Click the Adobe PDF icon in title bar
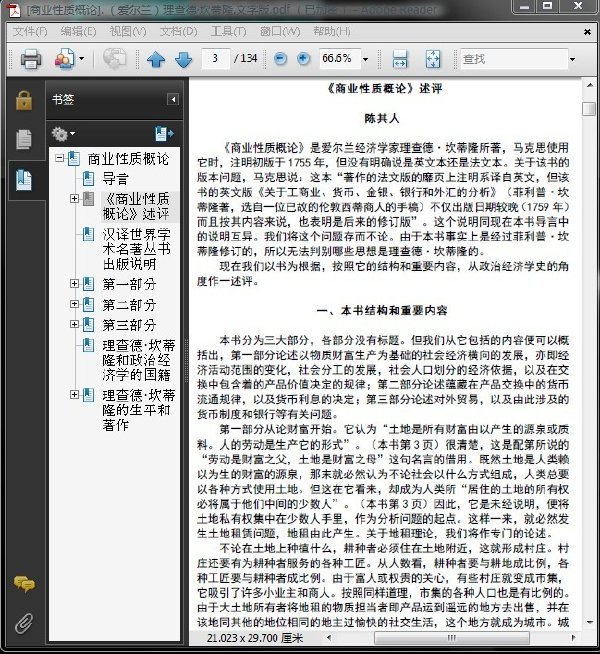Viewport: 600px width, 654px height. pos(14,10)
